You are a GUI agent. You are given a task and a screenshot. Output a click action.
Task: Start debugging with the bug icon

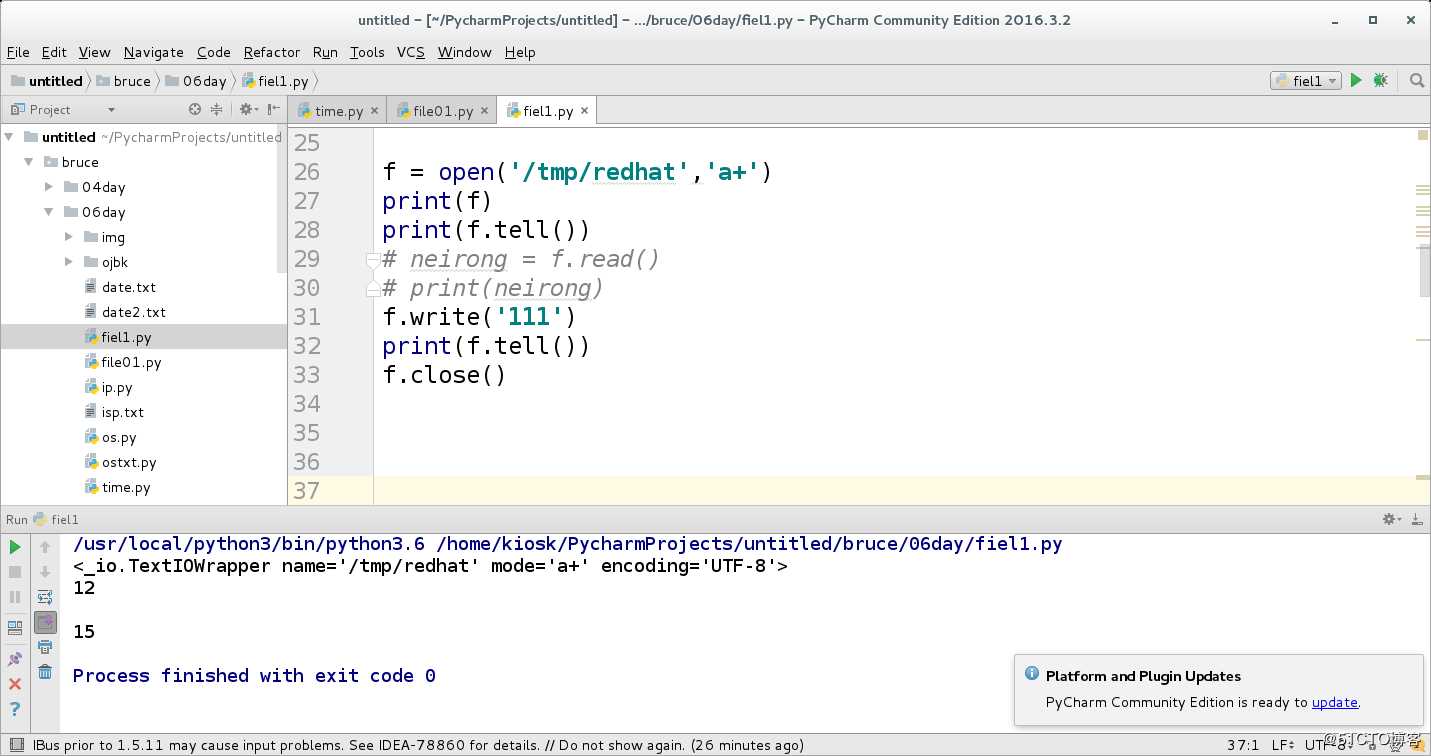tap(1381, 81)
